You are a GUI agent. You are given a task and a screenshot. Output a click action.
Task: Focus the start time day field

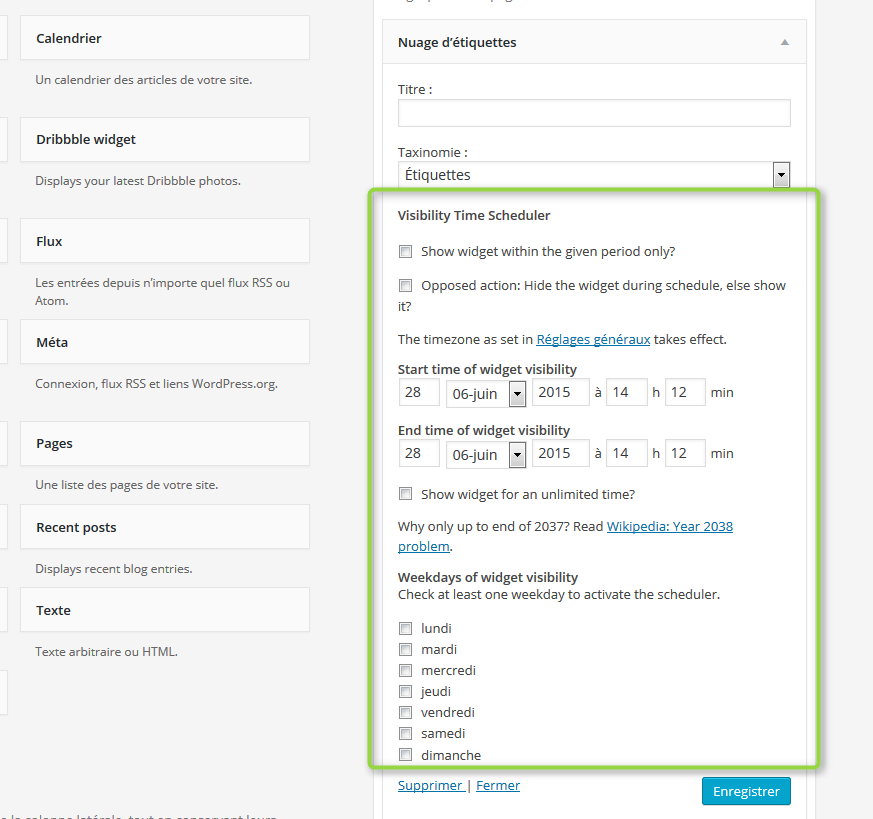(x=419, y=393)
